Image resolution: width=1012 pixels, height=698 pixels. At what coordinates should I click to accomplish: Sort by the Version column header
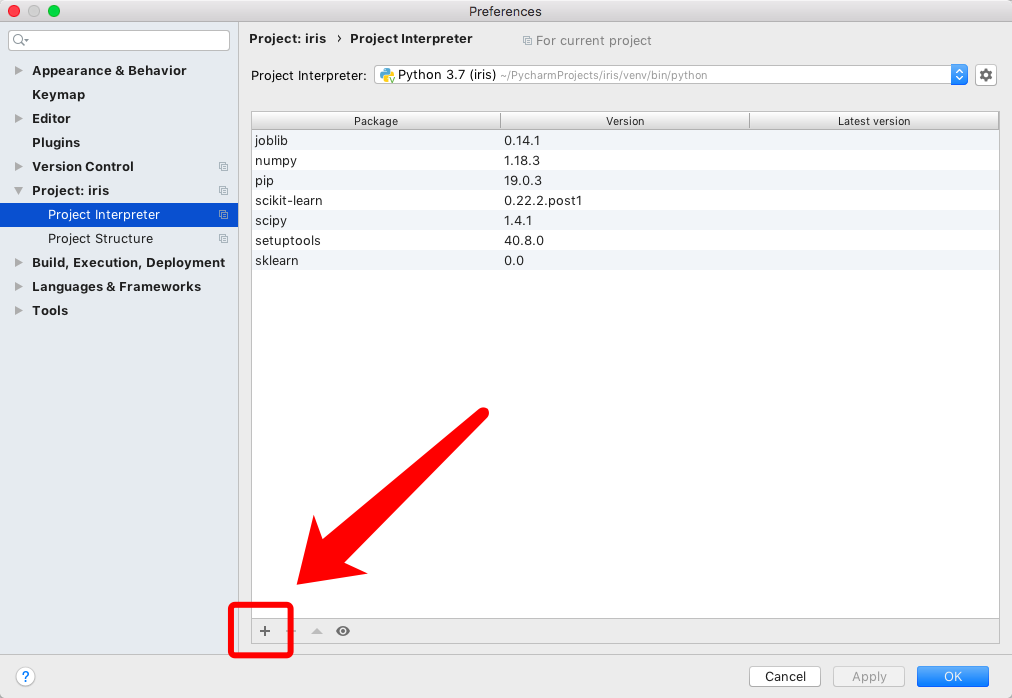625,121
